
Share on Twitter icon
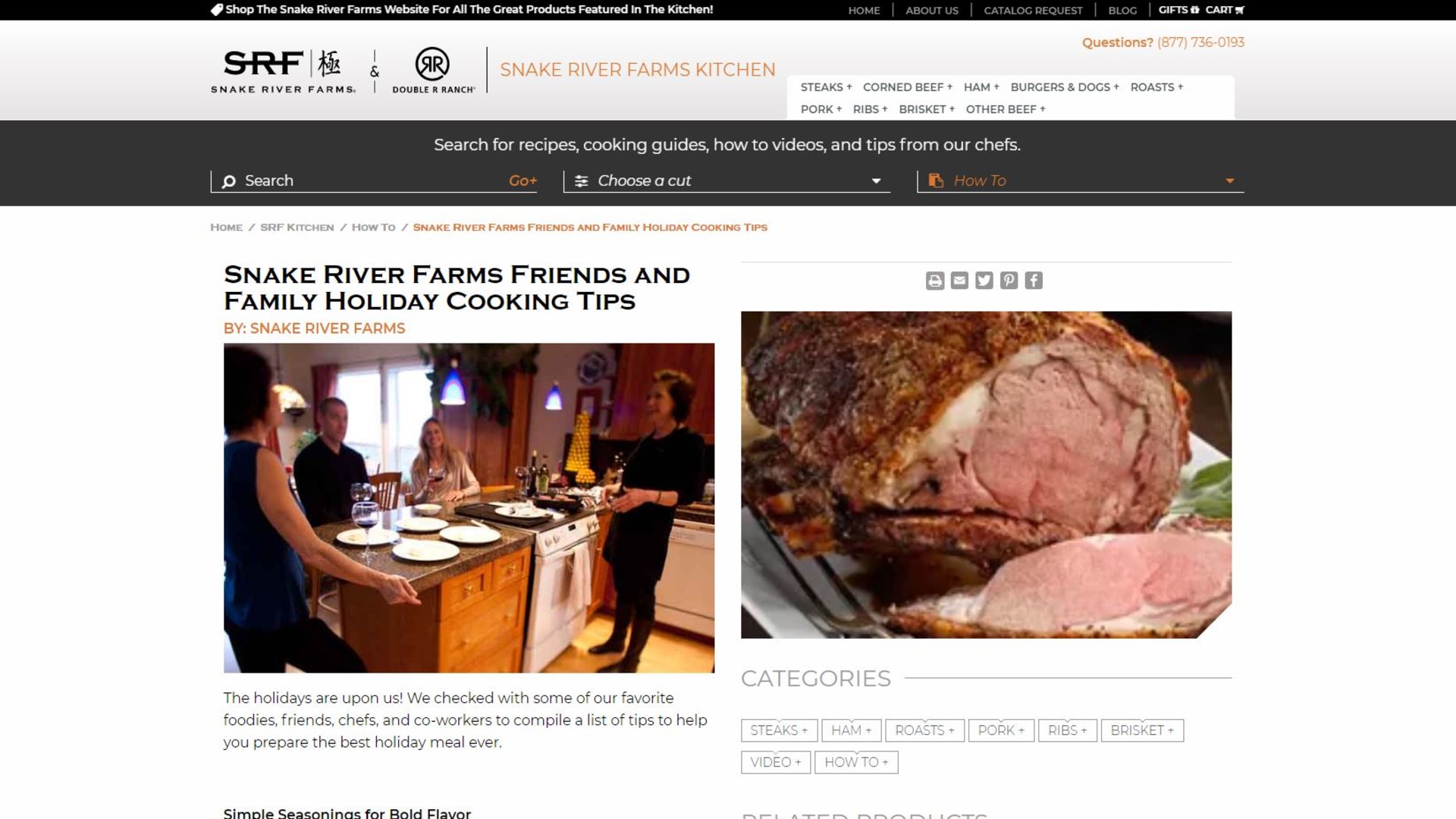[984, 281]
